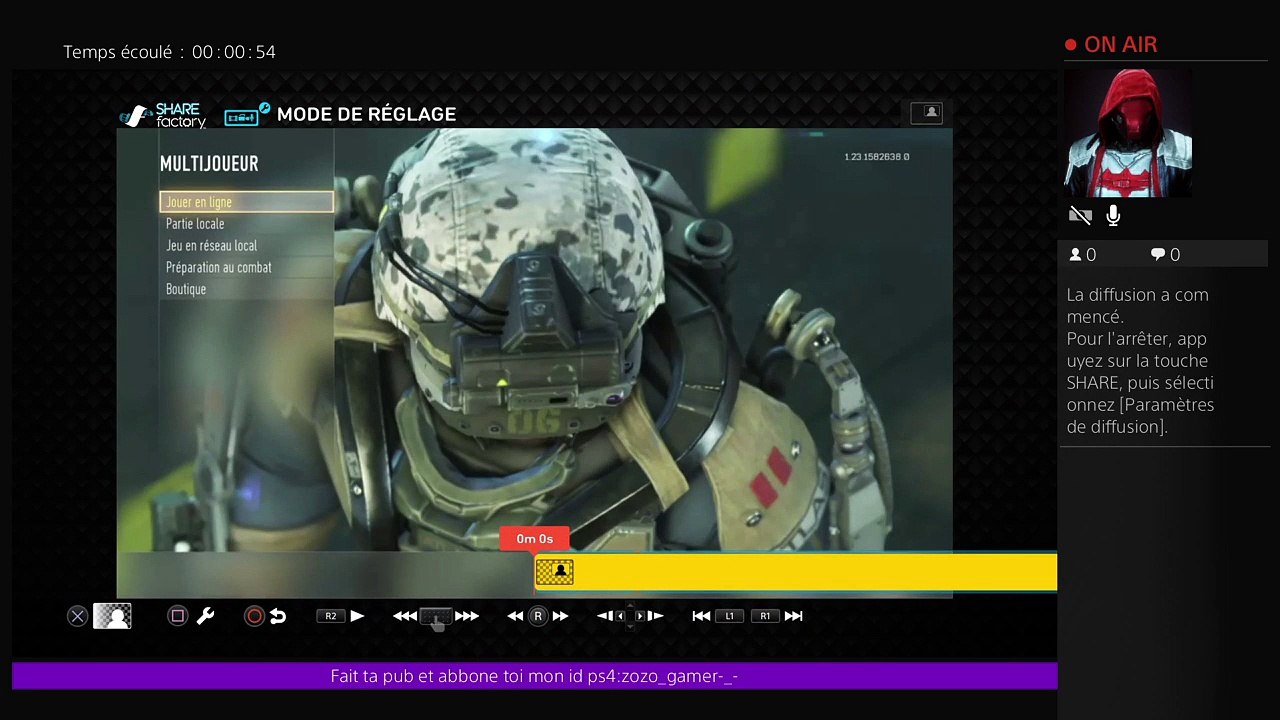Viewport: 1280px width, 720px height.
Task: Click the version number '1.23.1582638.0'
Action: tap(877, 157)
